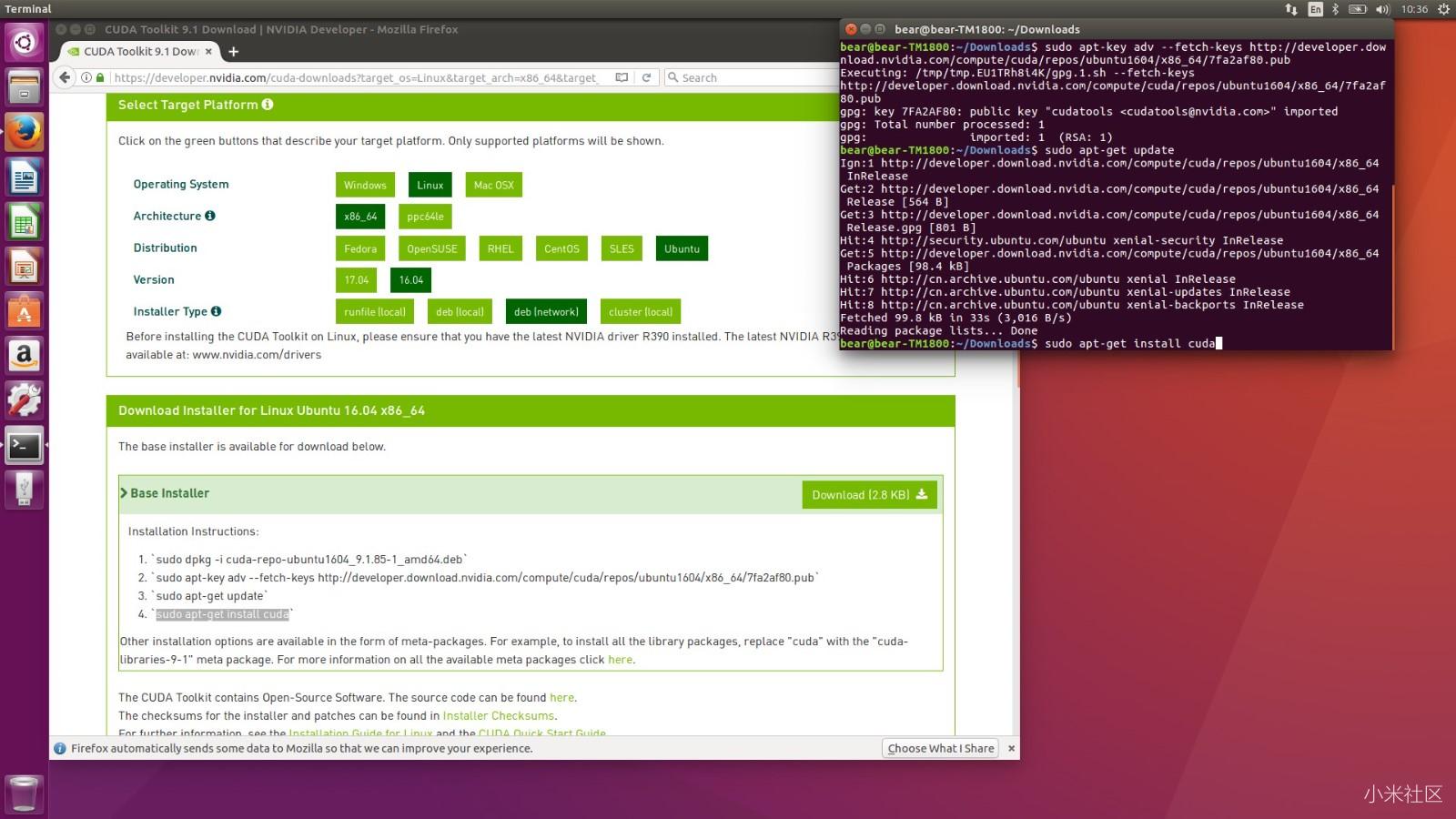
Task: Choose CentOS distribution
Action: coord(561,248)
